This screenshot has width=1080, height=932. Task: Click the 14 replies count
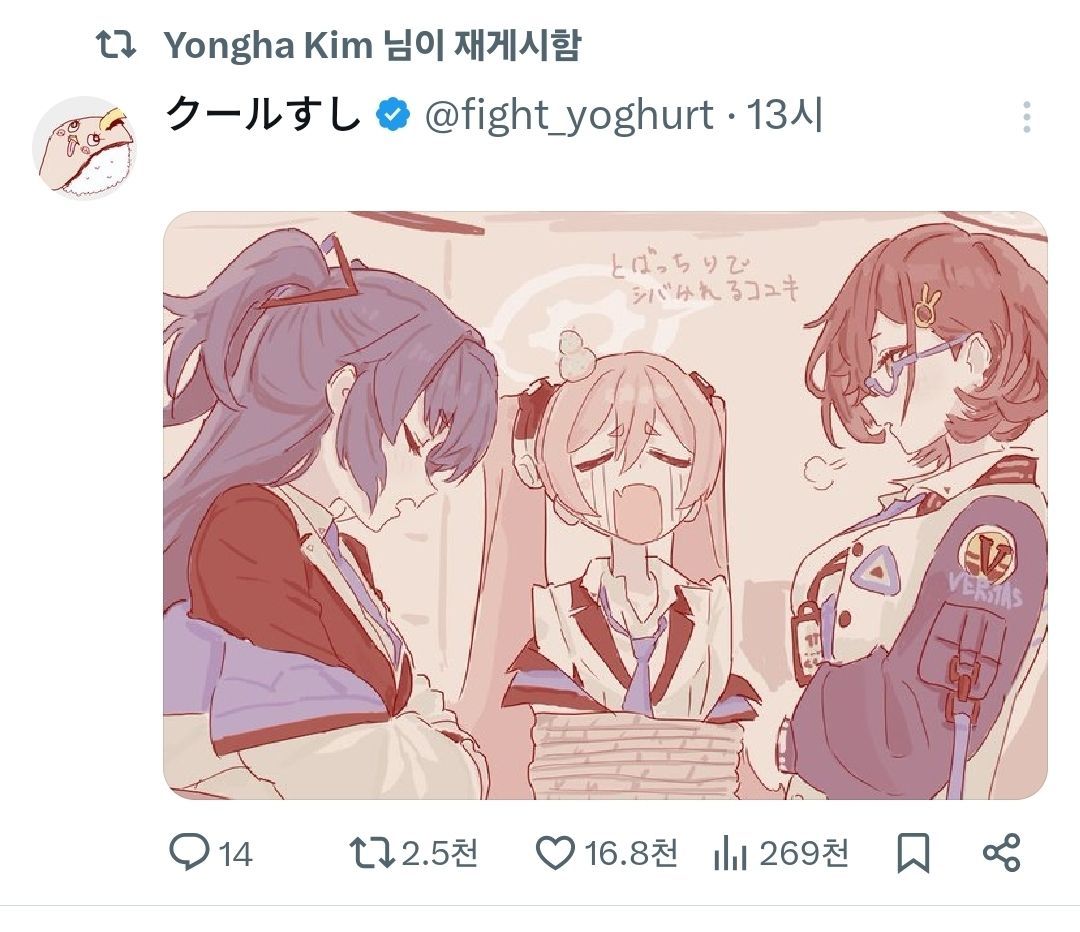pyautogui.click(x=236, y=855)
